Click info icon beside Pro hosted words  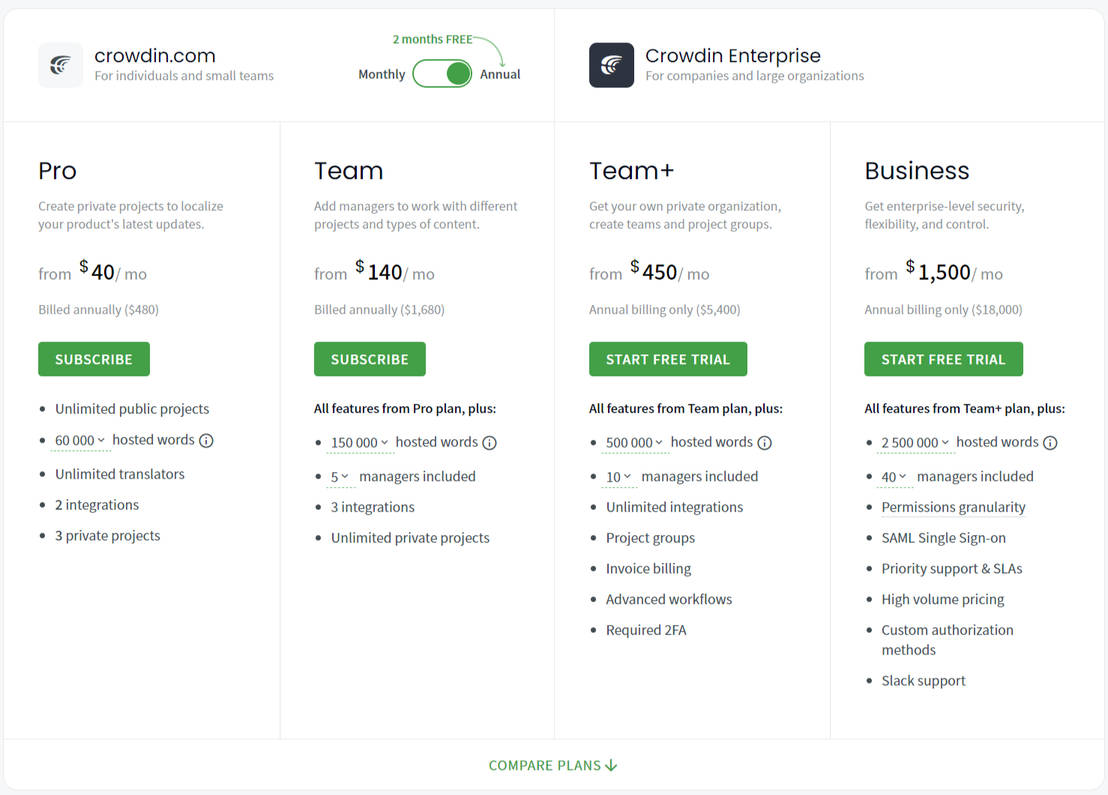tap(206, 440)
